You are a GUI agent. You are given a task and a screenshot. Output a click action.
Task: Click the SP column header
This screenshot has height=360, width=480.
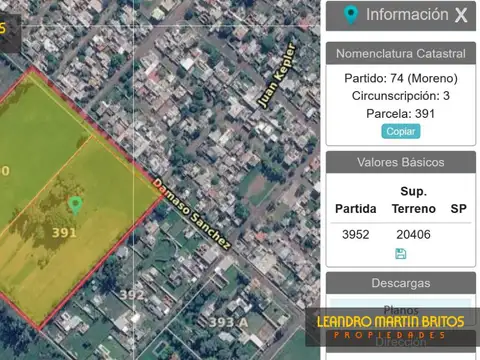(x=459, y=209)
